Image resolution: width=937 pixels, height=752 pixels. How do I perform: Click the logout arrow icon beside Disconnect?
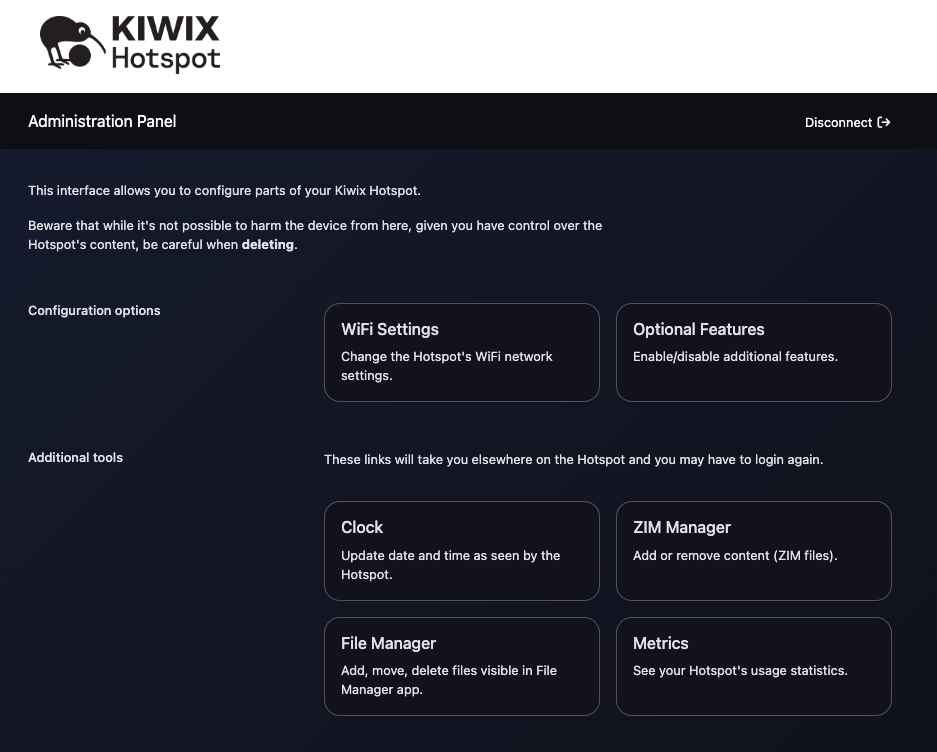(x=884, y=122)
